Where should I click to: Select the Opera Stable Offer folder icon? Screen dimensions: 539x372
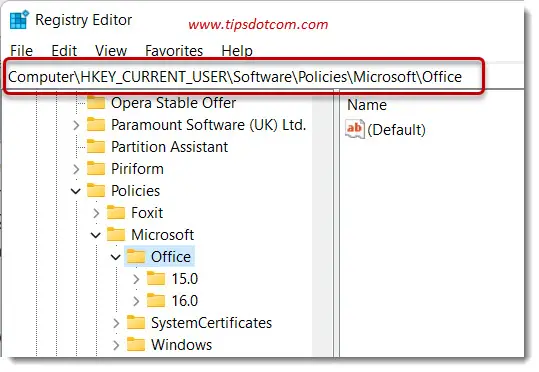pyautogui.click(x=96, y=102)
